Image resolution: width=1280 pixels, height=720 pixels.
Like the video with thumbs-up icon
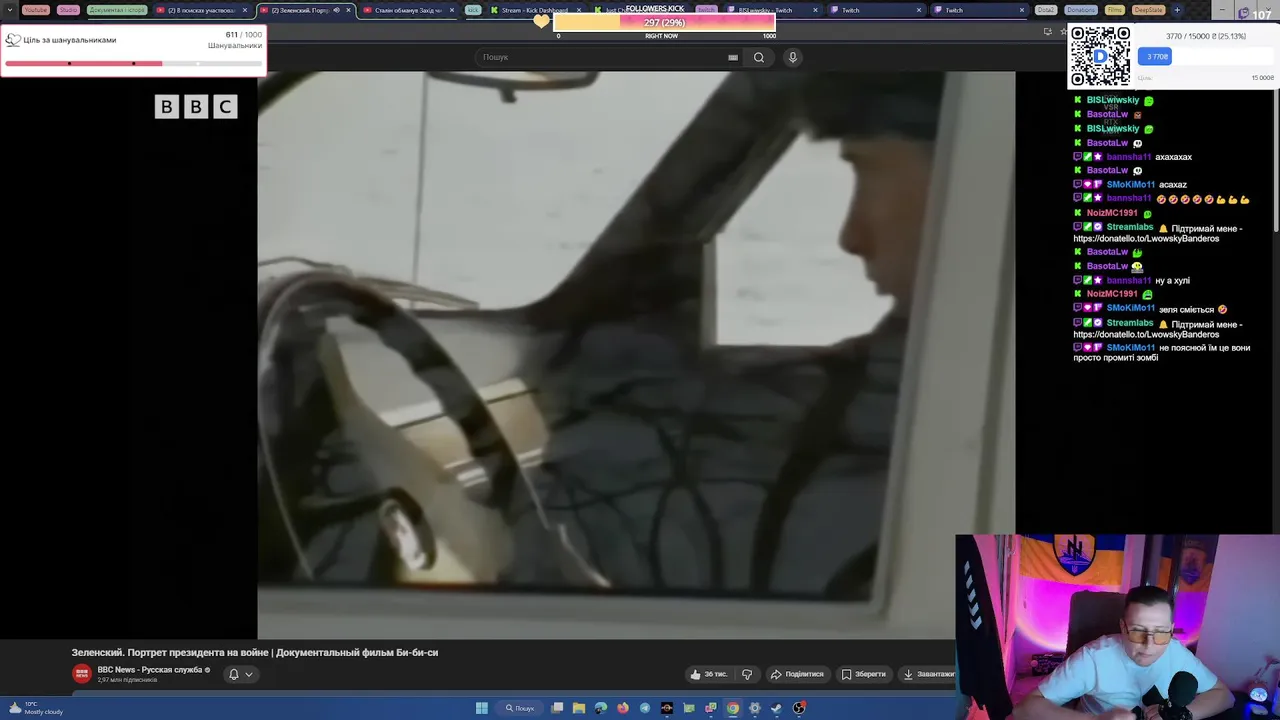point(709,674)
